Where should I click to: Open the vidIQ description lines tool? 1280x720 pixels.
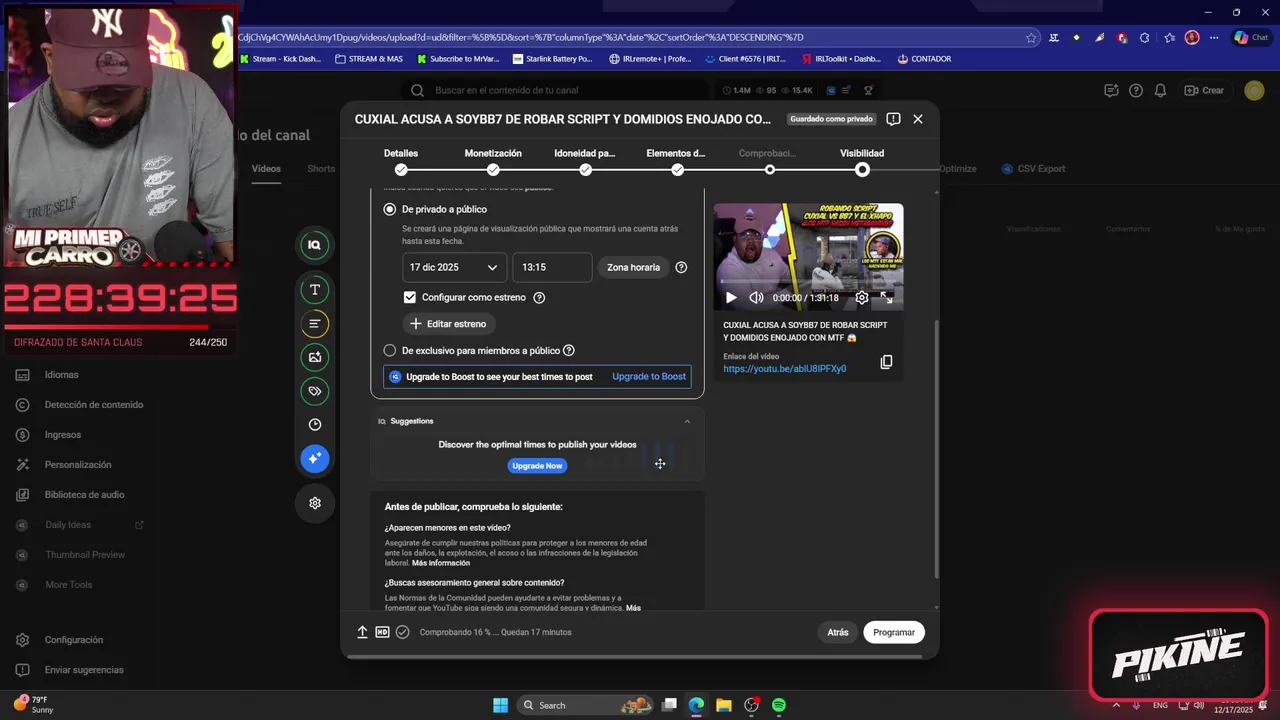pos(314,324)
